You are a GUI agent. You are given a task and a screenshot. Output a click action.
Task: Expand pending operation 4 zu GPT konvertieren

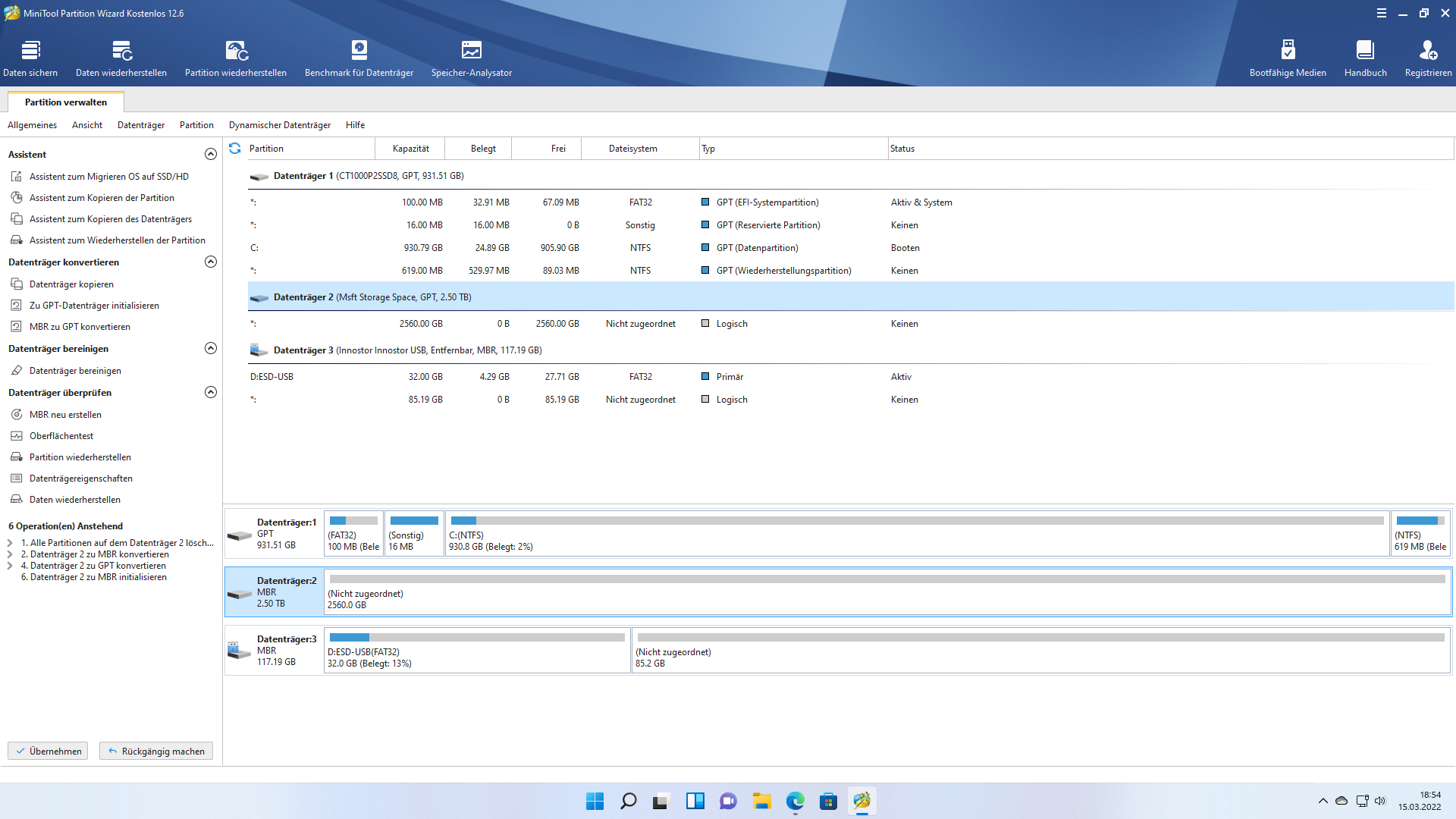click(x=10, y=566)
